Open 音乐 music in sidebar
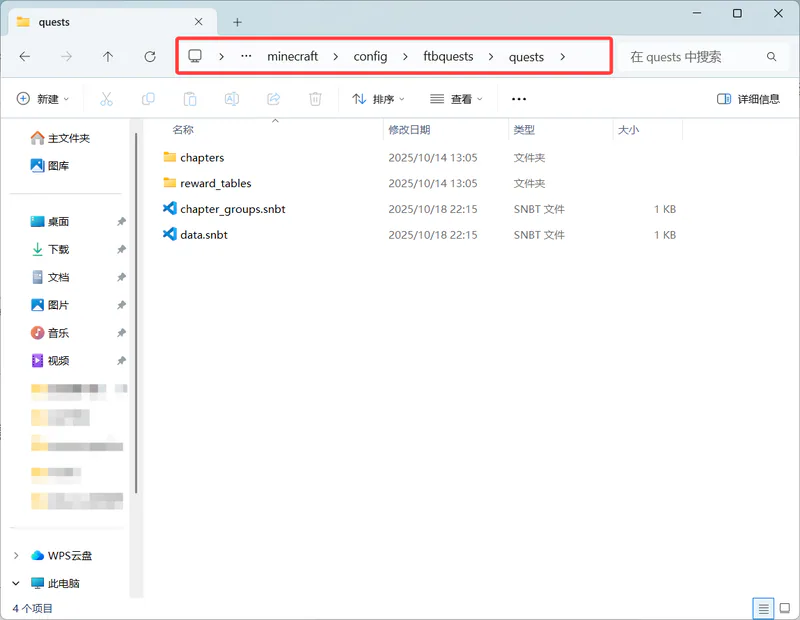The height and width of the screenshot is (620, 800). click(49, 333)
